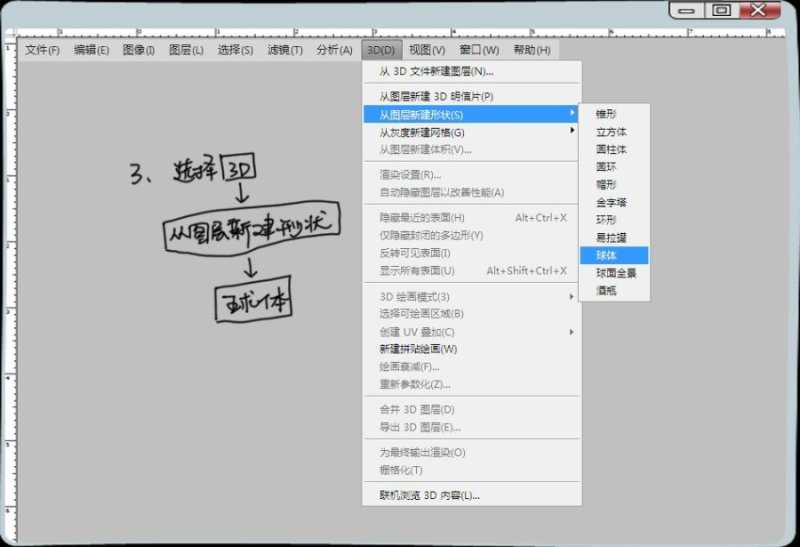Click 从图层新建 3D 明信片(P)

point(436,97)
